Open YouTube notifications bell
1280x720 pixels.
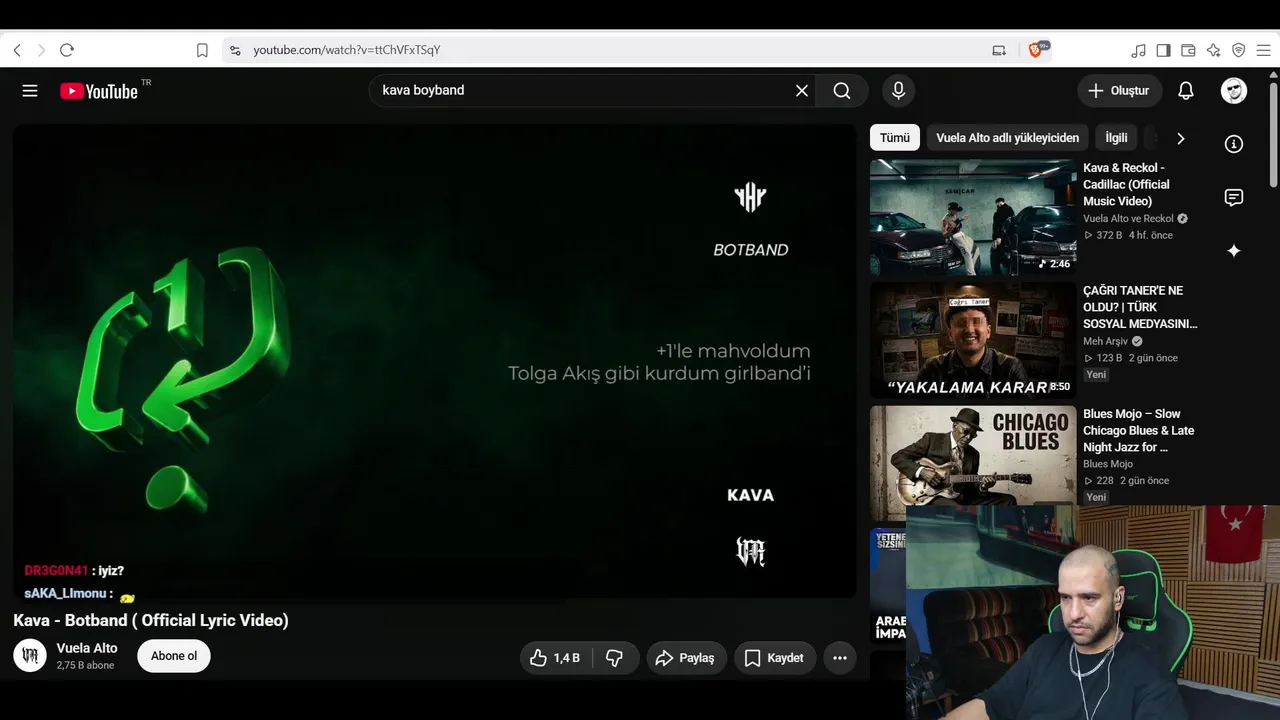tap(1186, 91)
